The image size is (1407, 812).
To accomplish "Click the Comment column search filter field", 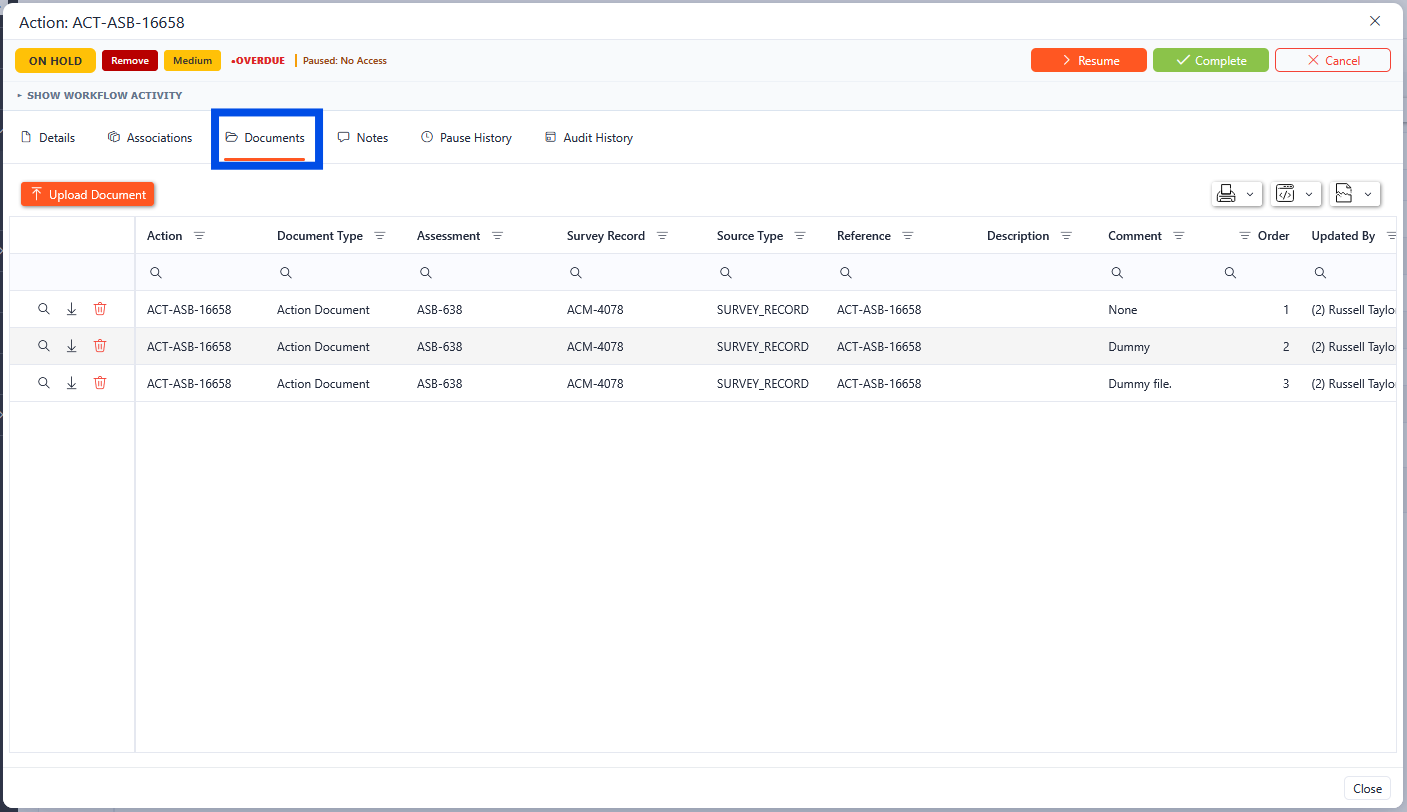I will click(x=1160, y=273).
